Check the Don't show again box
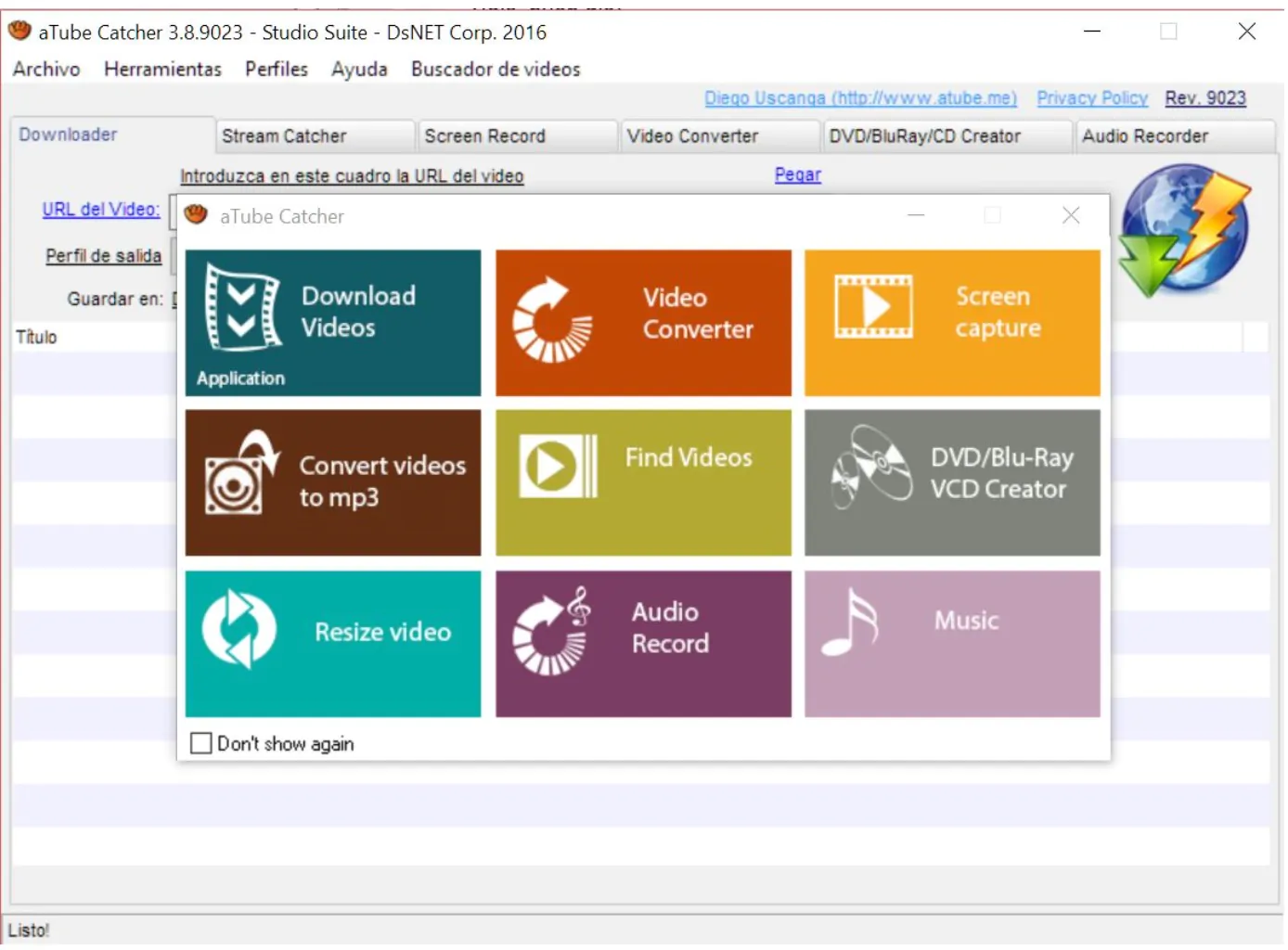This screenshot has height=950, width=1288. coord(201,743)
